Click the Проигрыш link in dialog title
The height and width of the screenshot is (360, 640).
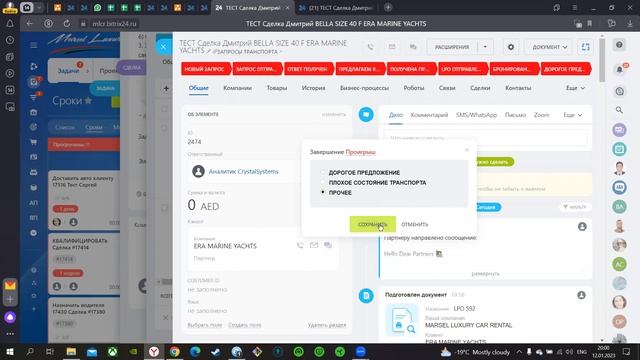tap(360, 152)
